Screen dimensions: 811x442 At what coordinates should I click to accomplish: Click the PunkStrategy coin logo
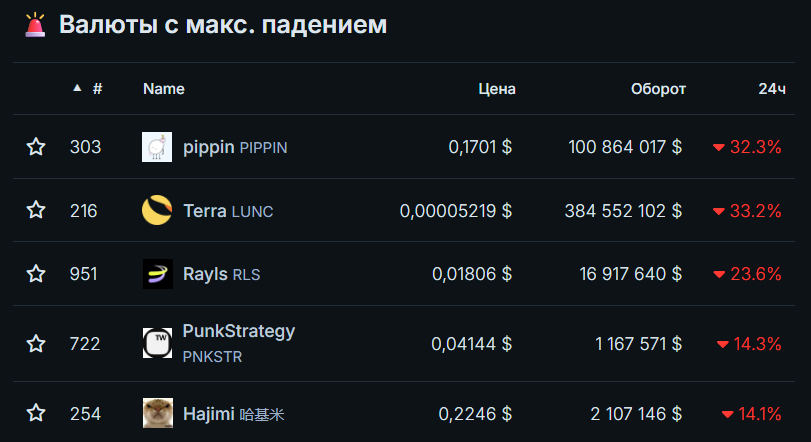157,343
